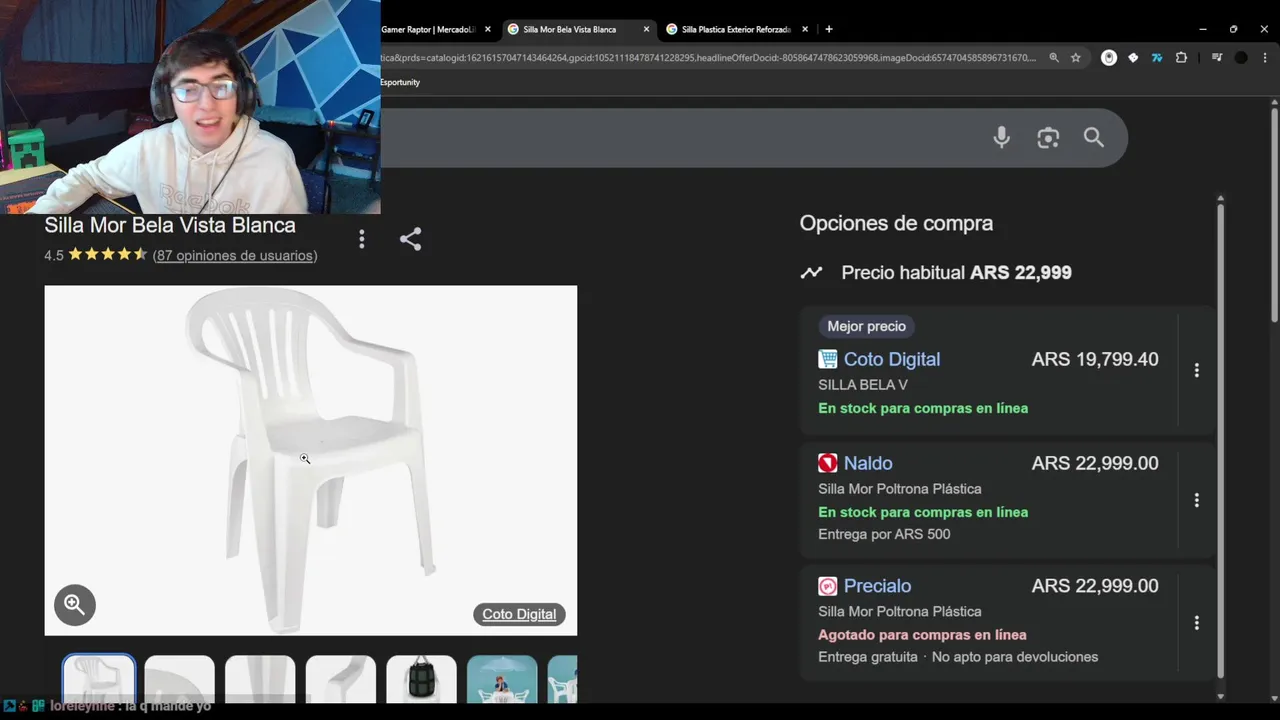1280x720 pixels.
Task: Click the main white chair product image
Action: (x=310, y=460)
